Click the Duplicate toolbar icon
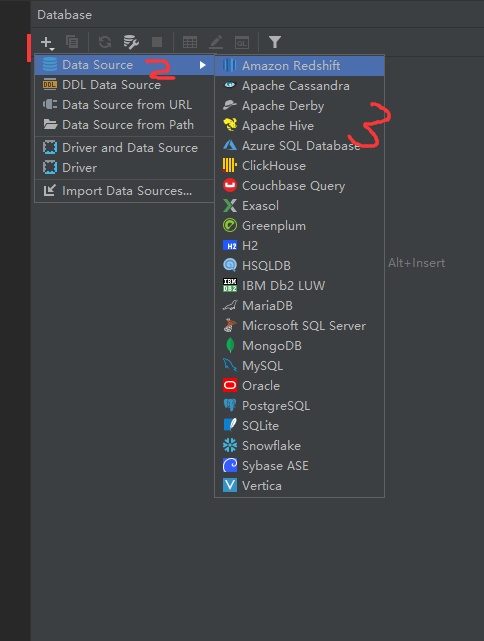 72,42
